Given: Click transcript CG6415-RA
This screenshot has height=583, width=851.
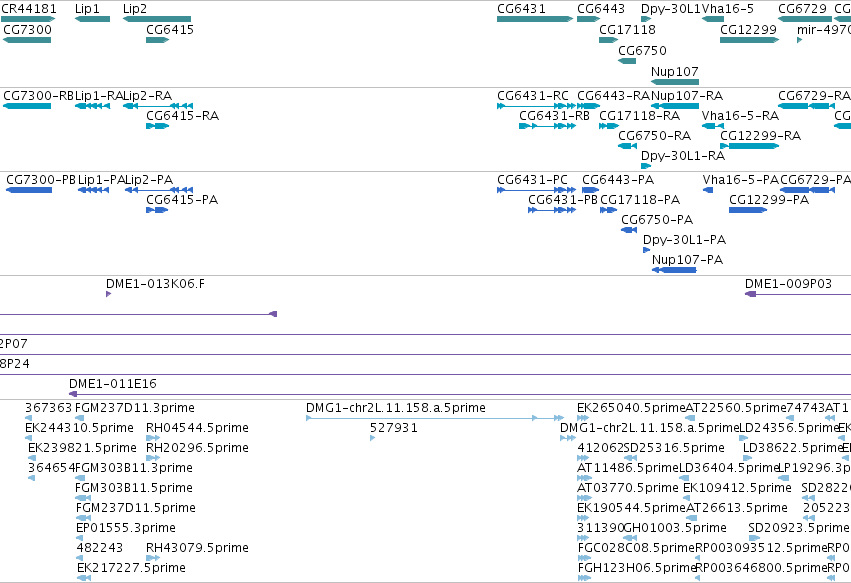Looking at the screenshot, I should [182, 116].
